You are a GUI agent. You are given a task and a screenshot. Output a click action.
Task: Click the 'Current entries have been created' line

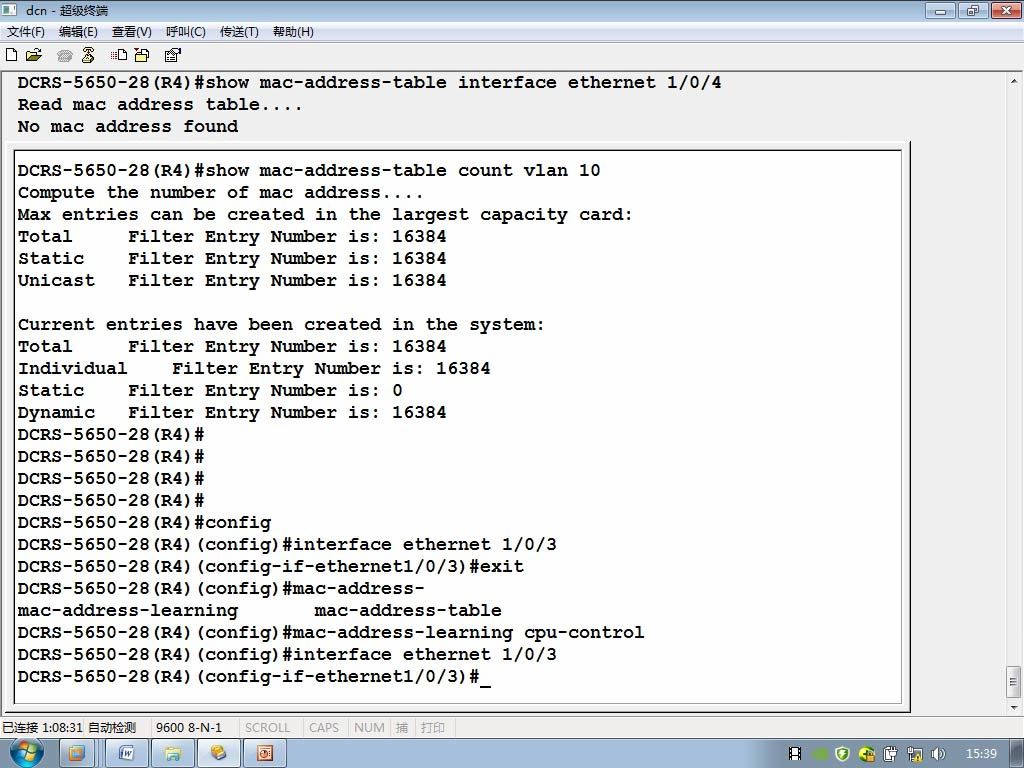281,325
